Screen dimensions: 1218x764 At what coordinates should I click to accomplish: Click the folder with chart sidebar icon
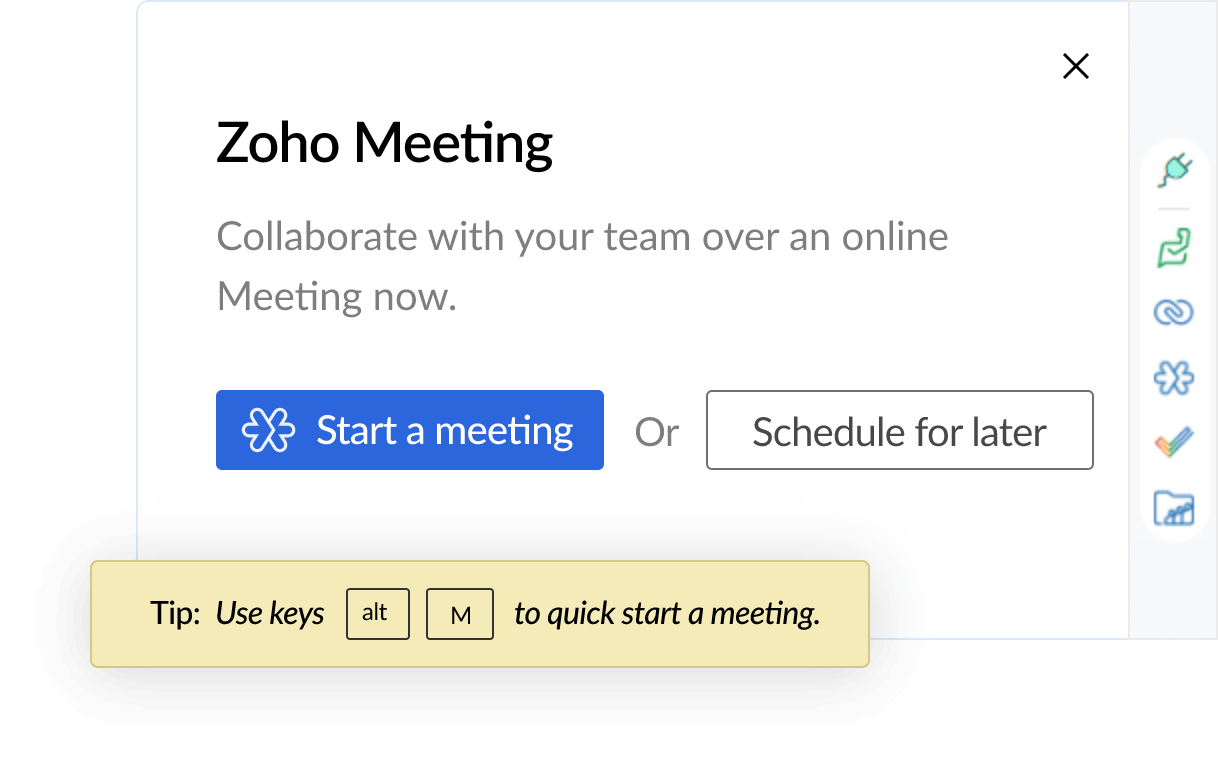coord(1174,507)
